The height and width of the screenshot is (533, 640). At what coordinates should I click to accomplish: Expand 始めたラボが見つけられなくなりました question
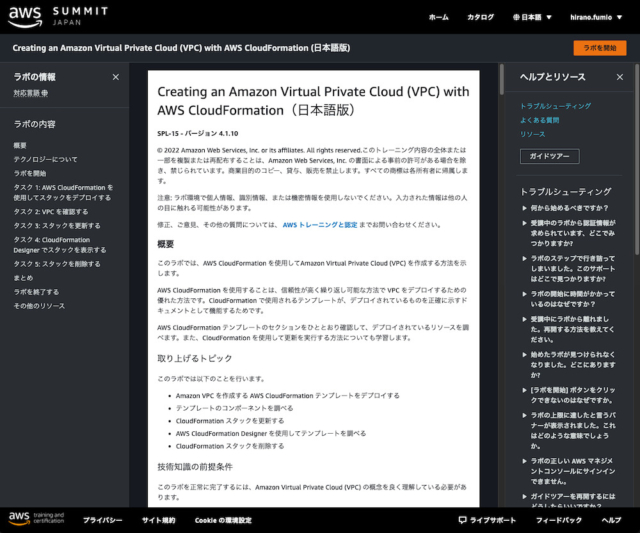click(x=569, y=365)
